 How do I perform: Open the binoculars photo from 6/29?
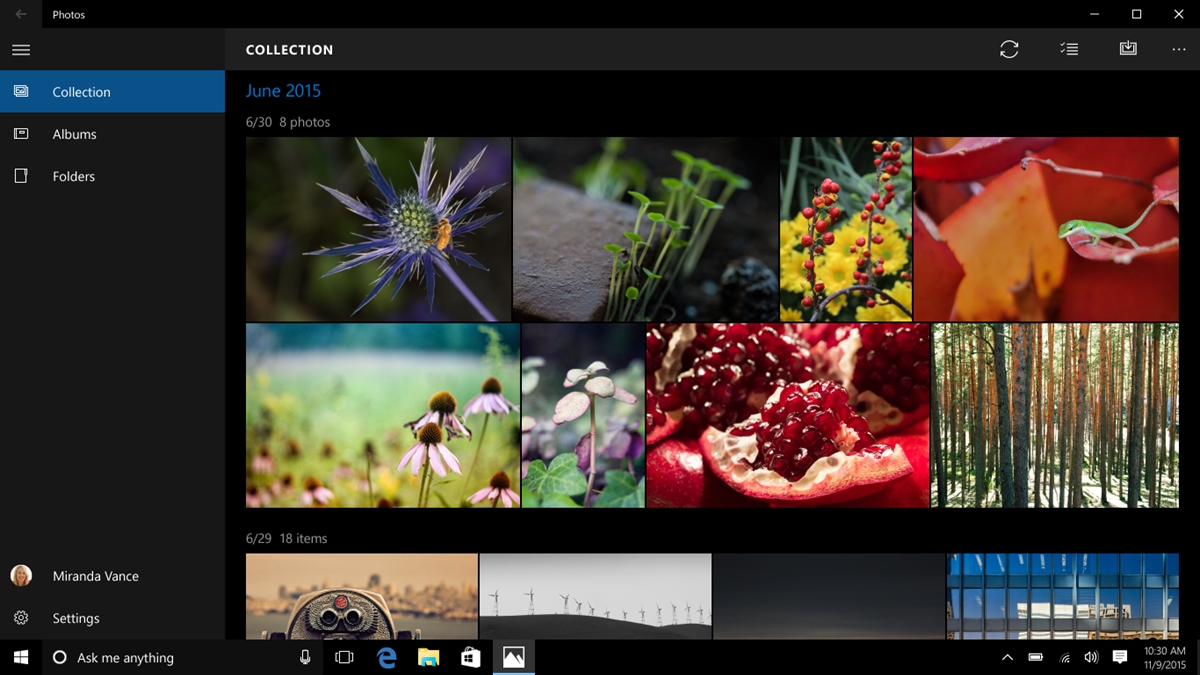click(x=362, y=600)
